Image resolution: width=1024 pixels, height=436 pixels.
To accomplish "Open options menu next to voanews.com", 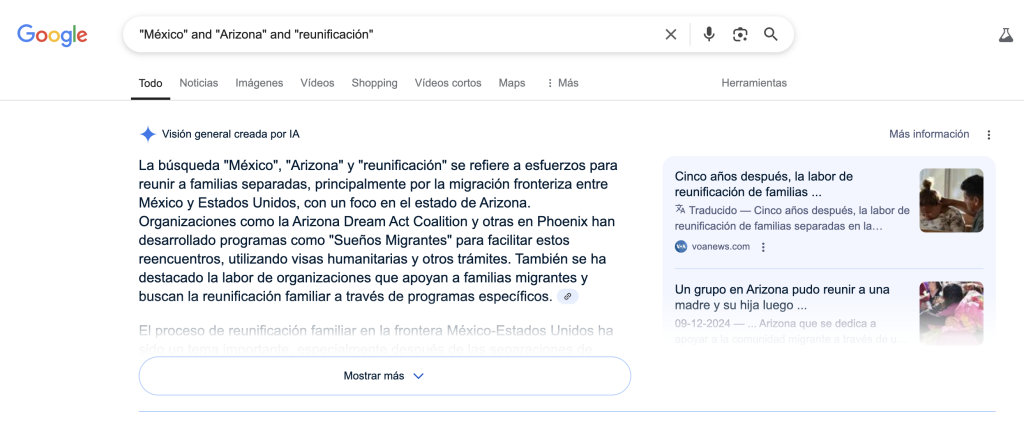I will pos(763,247).
